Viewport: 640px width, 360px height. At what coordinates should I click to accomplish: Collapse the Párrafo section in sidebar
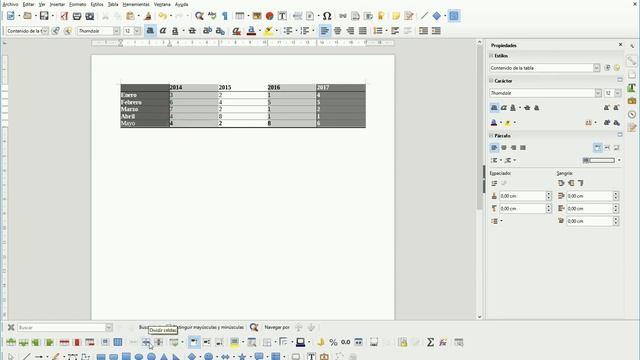coord(491,136)
